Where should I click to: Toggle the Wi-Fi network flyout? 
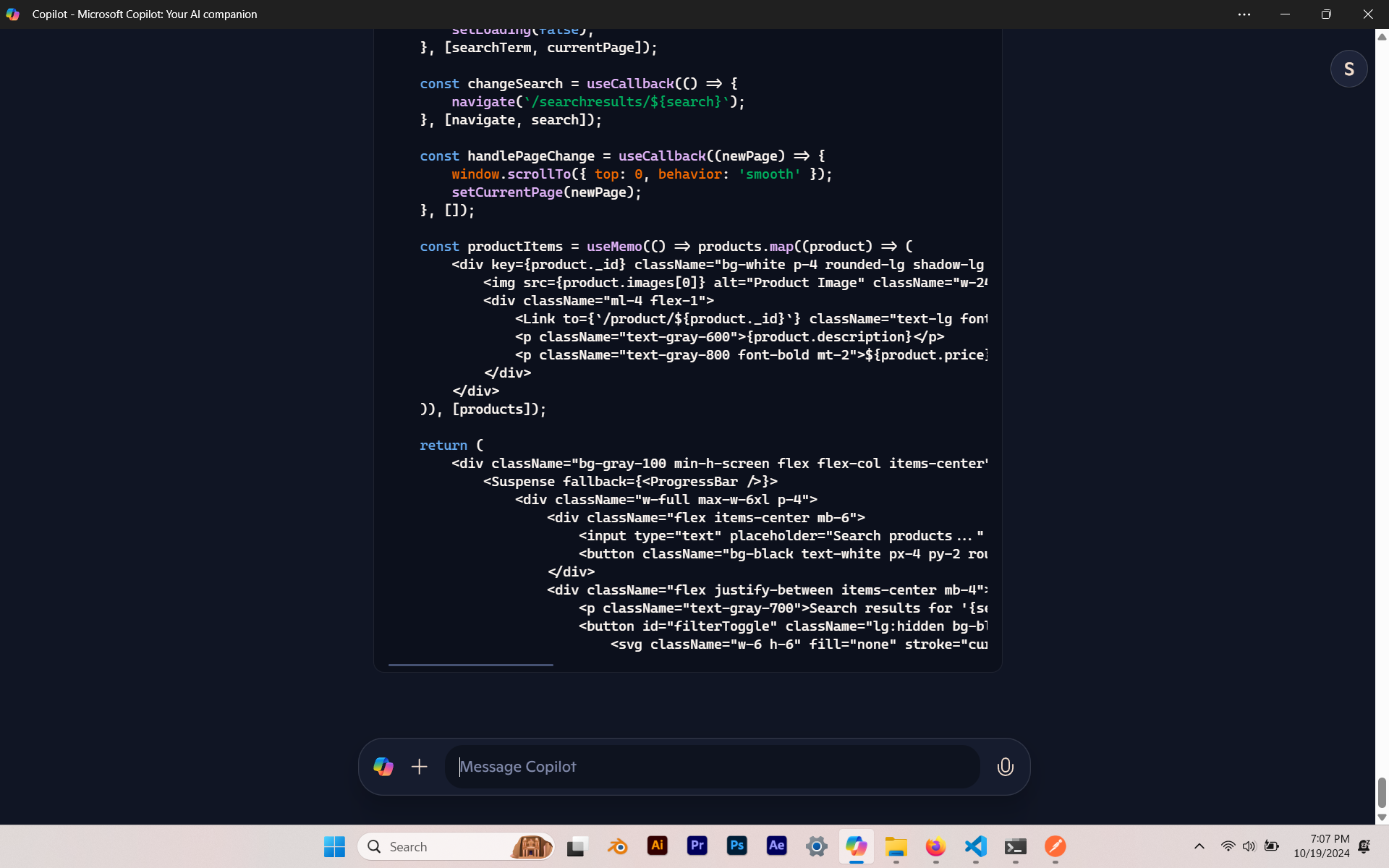point(1228,846)
